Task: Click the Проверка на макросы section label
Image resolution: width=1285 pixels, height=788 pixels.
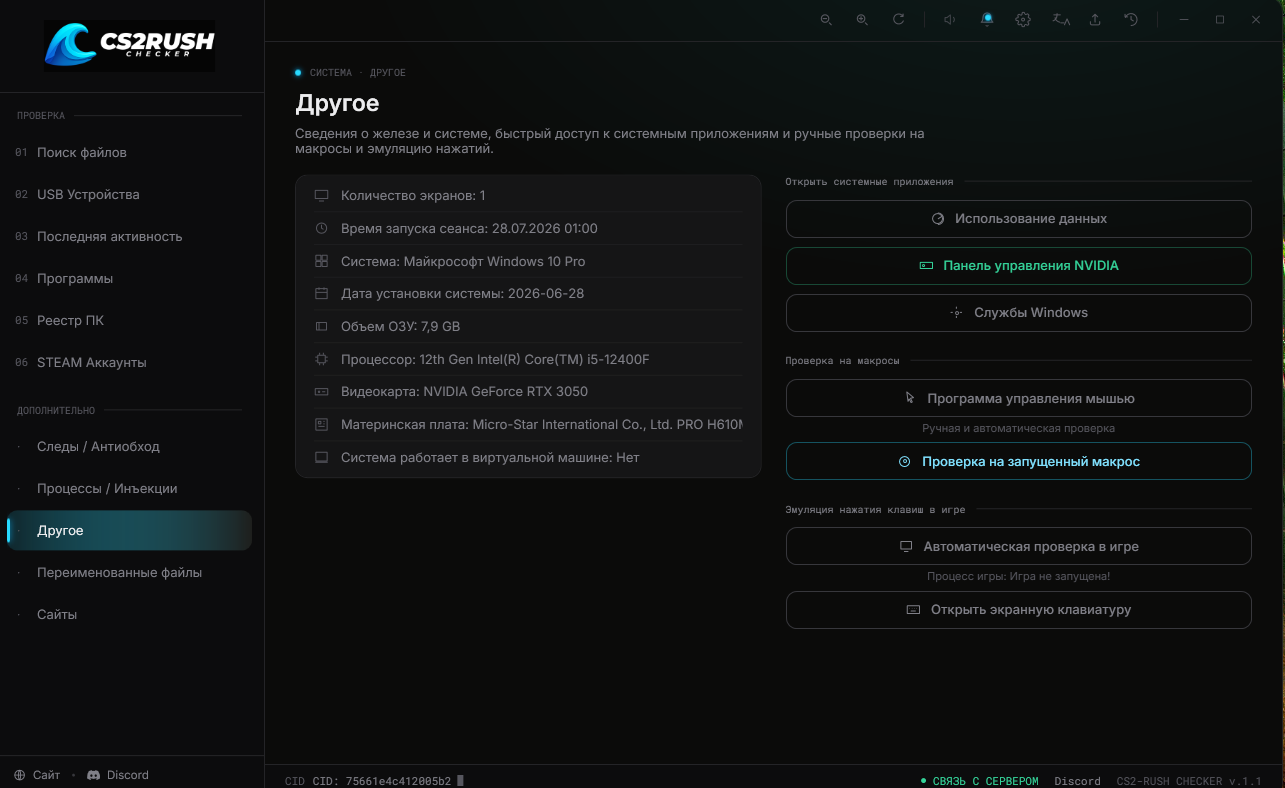Action: (842, 360)
